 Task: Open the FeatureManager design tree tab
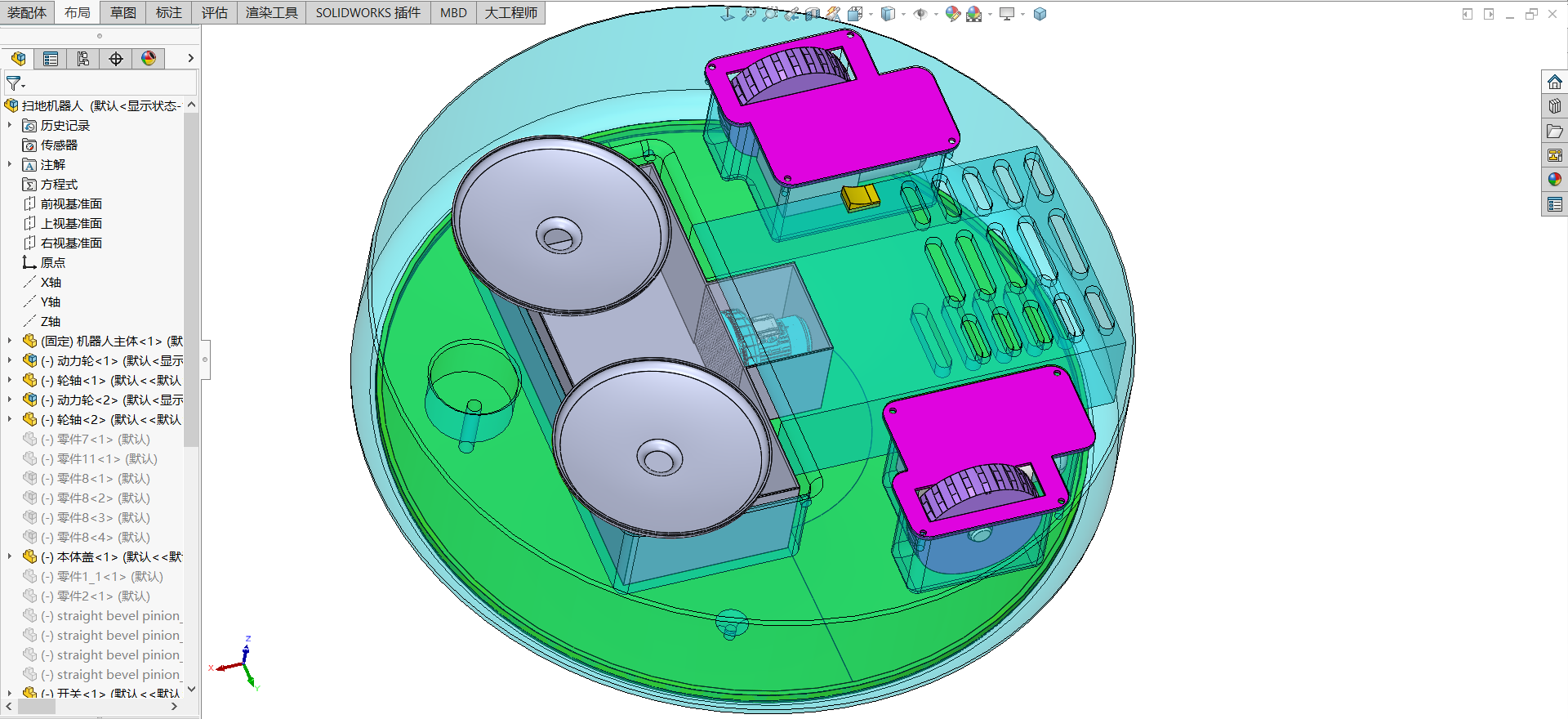[x=18, y=59]
